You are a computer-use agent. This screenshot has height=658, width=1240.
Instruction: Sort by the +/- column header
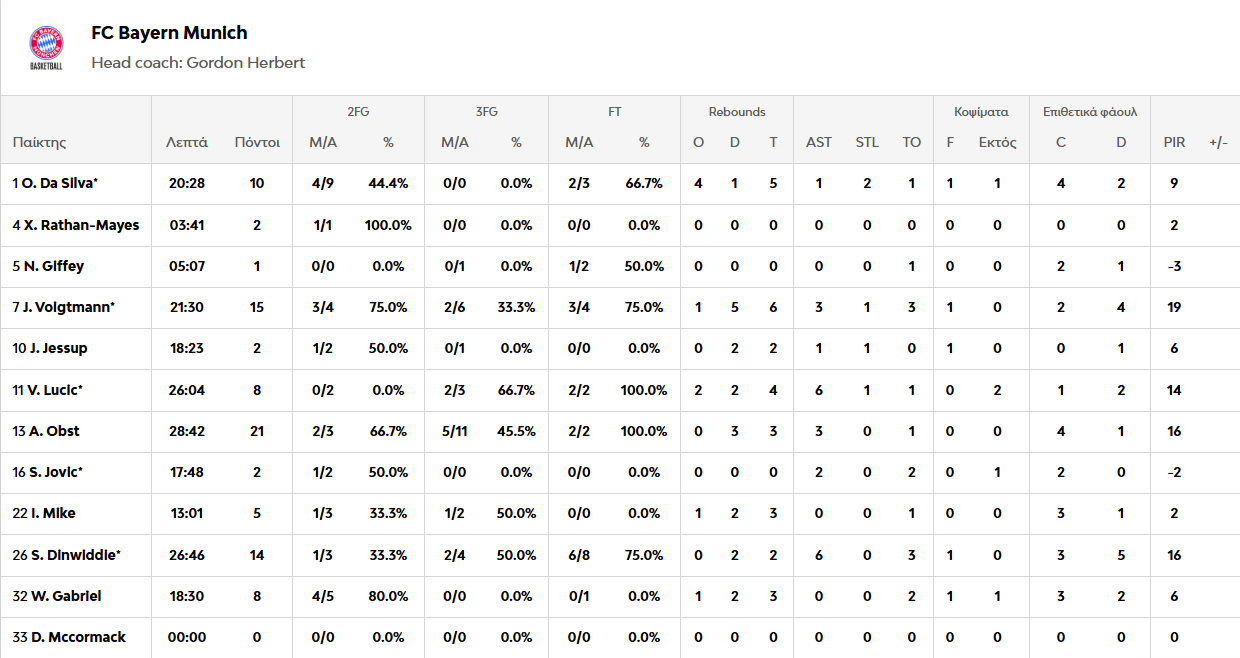(x=1218, y=143)
